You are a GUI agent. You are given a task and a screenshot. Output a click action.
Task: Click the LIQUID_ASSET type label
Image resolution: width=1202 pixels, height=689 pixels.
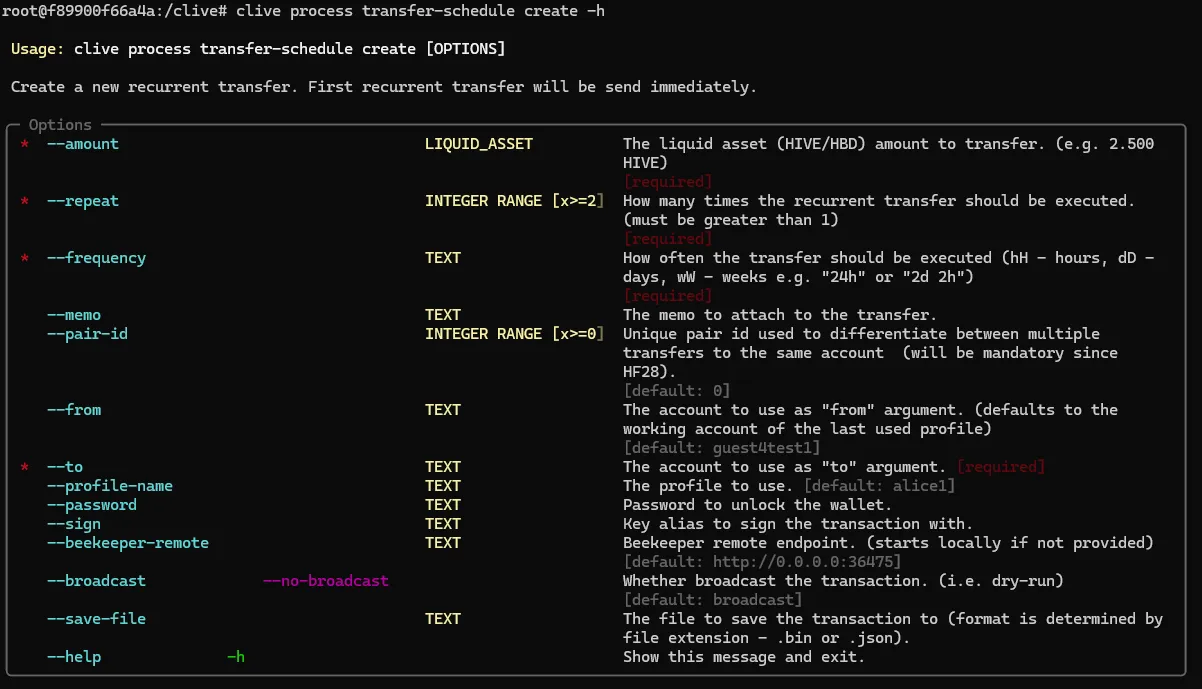click(479, 144)
